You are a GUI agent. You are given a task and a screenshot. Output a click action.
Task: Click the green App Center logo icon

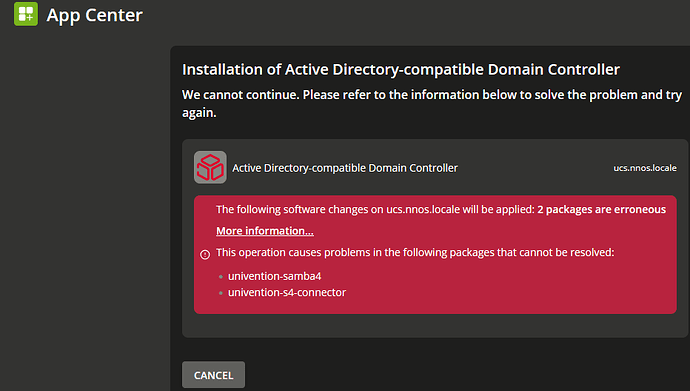tap(26, 14)
